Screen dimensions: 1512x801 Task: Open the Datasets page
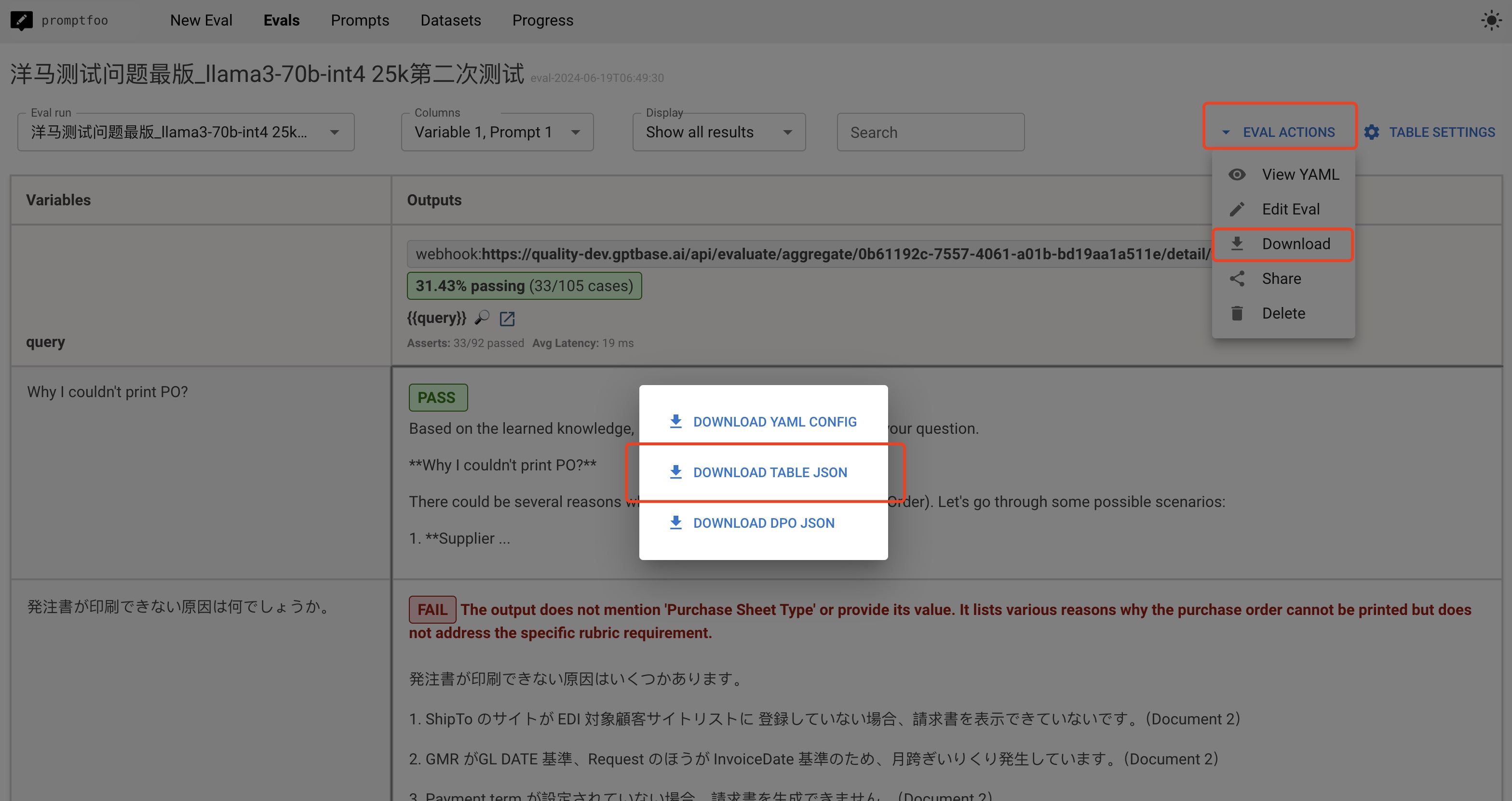pos(450,21)
